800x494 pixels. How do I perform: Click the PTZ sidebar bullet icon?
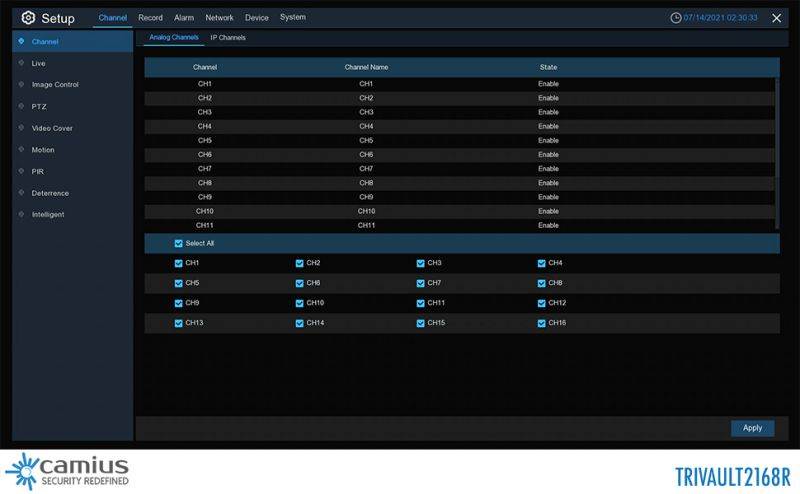coord(21,106)
